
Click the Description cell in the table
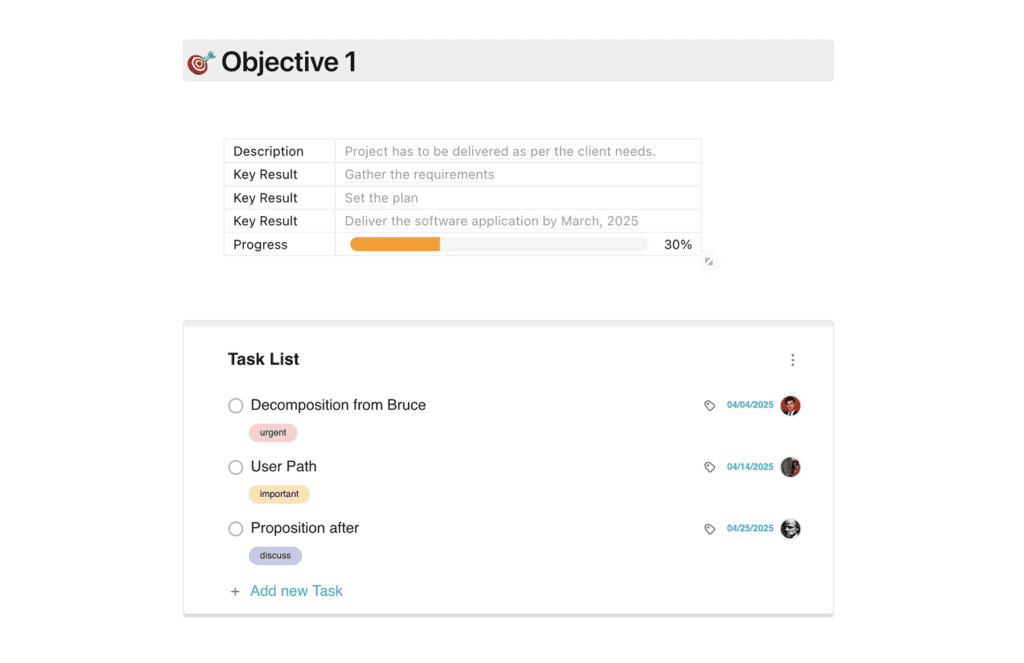coord(267,151)
